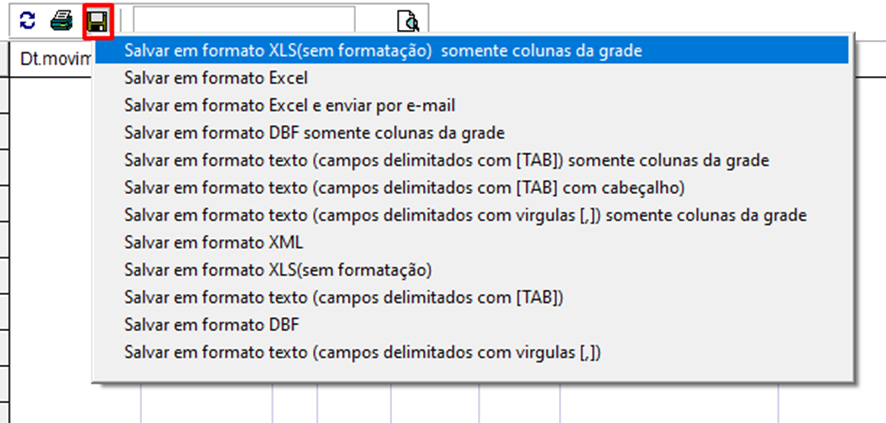886x423 pixels.
Task: Click 'Salvar em formato XML'
Action: [x=213, y=242]
